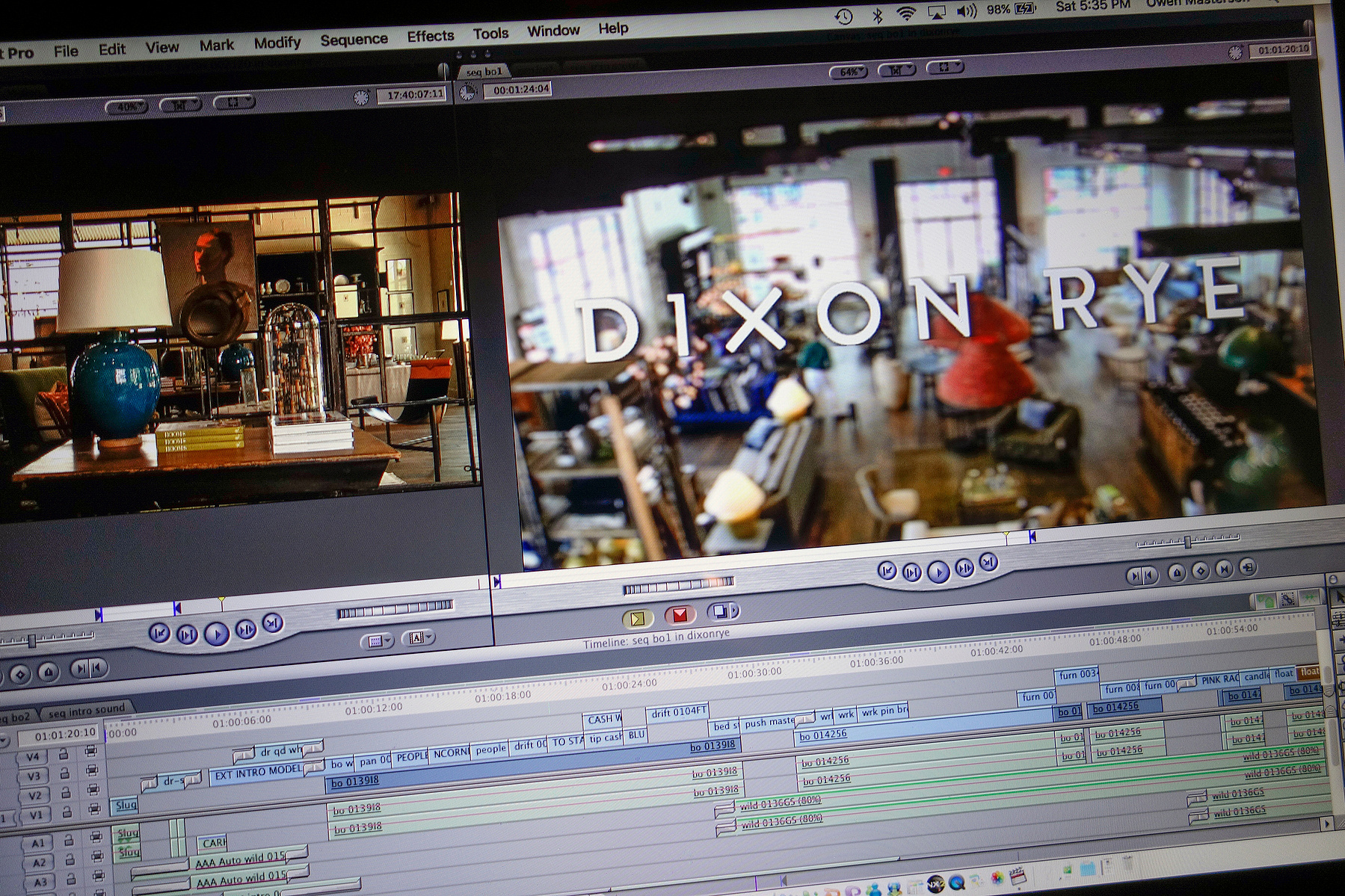
Task: Toggle Auto Select on track A1
Action: coord(96,837)
